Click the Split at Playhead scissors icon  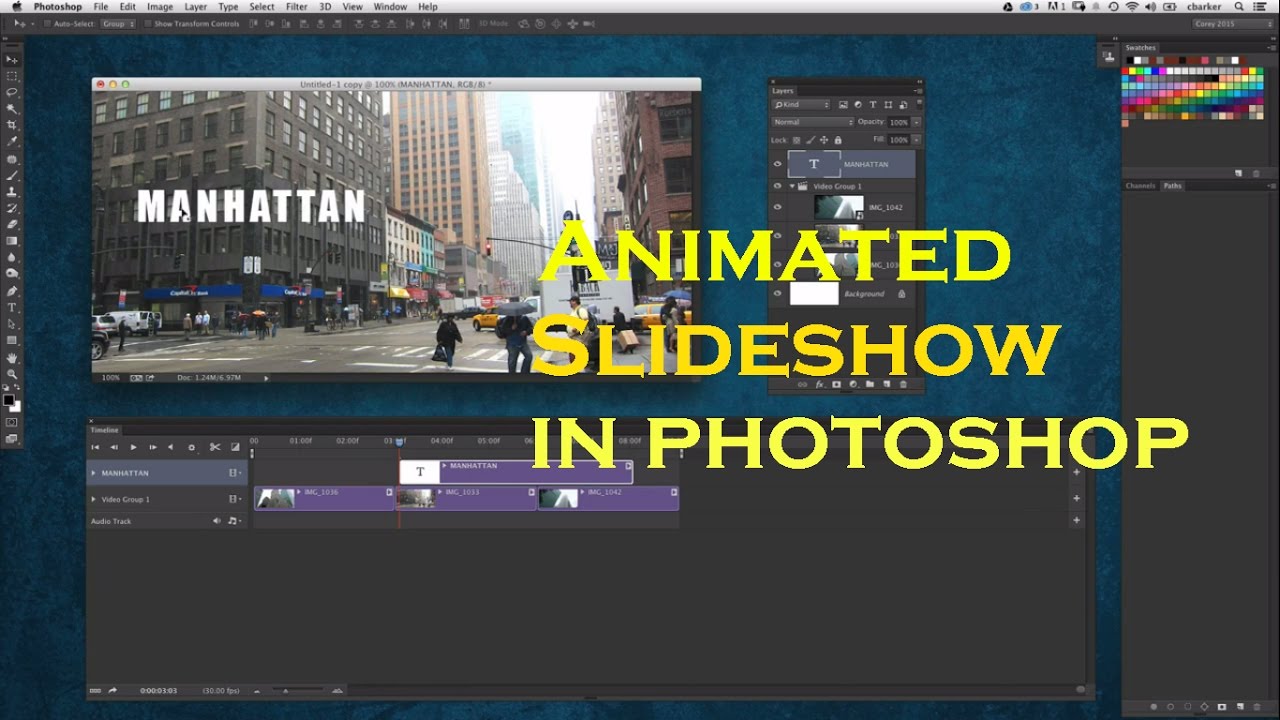pyautogui.click(x=214, y=447)
